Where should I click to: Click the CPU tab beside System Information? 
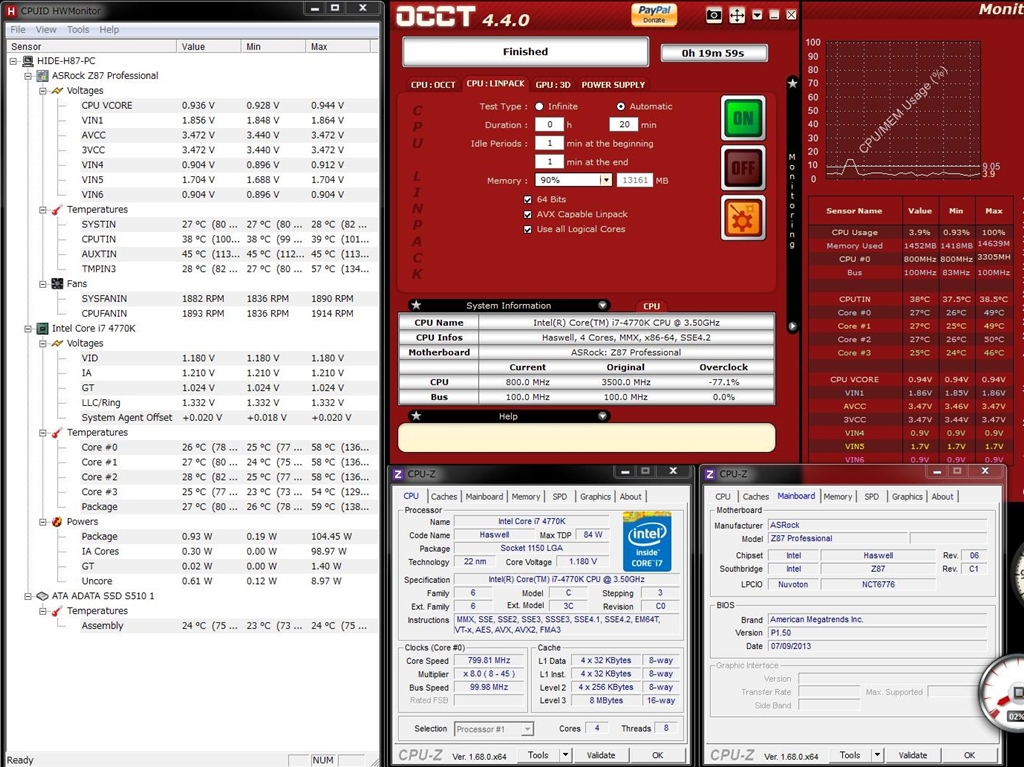(652, 306)
